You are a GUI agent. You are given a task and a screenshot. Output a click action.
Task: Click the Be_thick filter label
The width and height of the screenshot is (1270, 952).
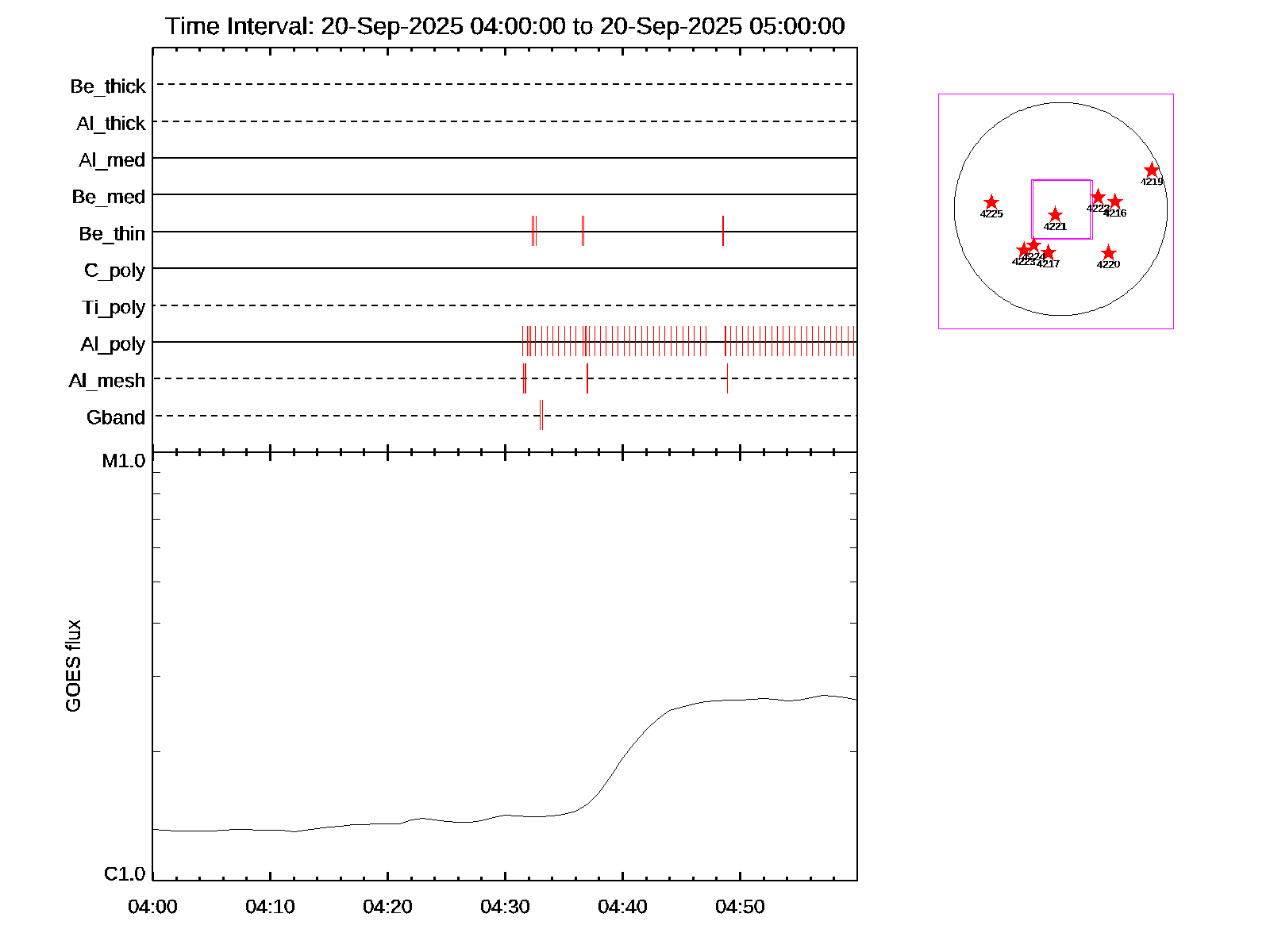(108, 86)
